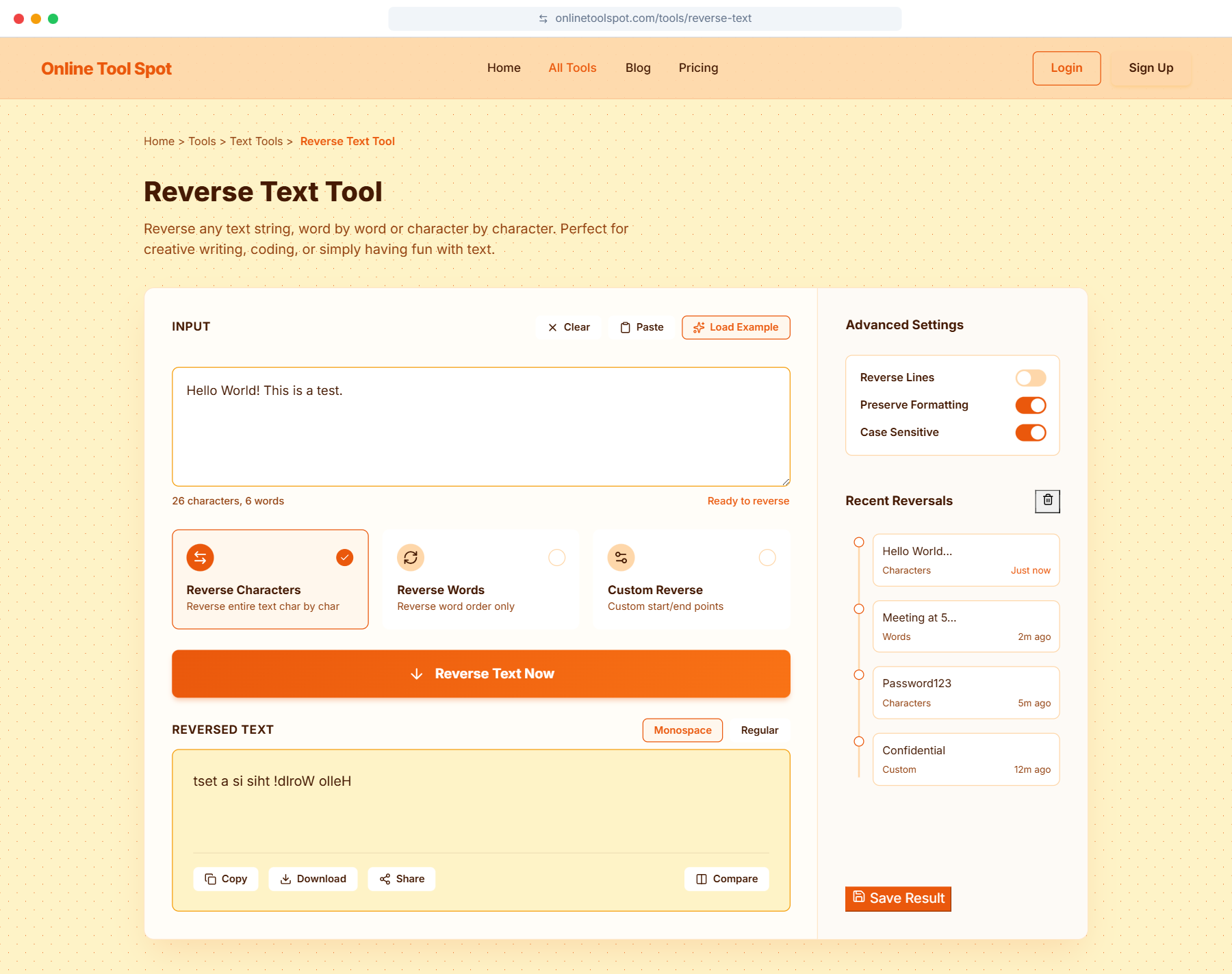
Task: Download the reversed text
Action: click(x=313, y=878)
